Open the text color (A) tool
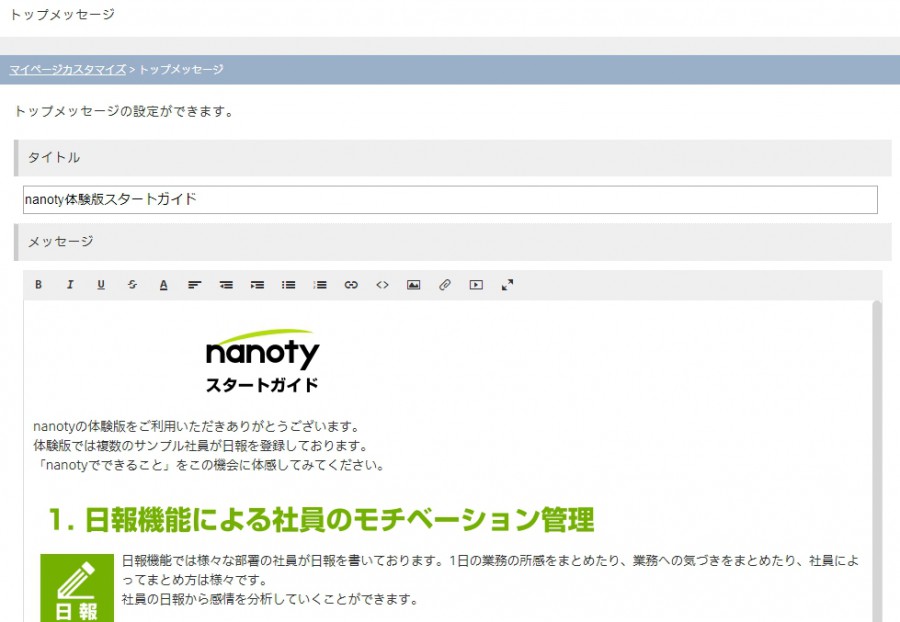This screenshot has width=900, height=622. pos(164,285)
